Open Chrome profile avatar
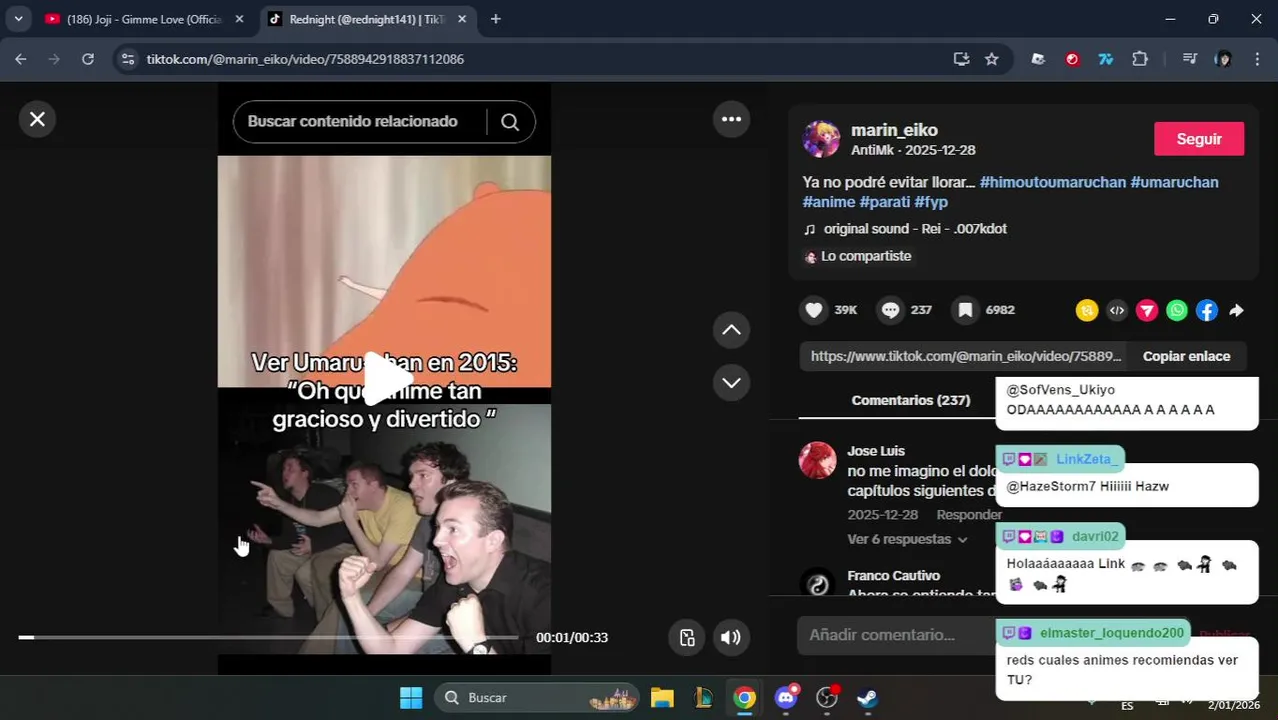The image size is (1278, 720). coord(1223,59)
